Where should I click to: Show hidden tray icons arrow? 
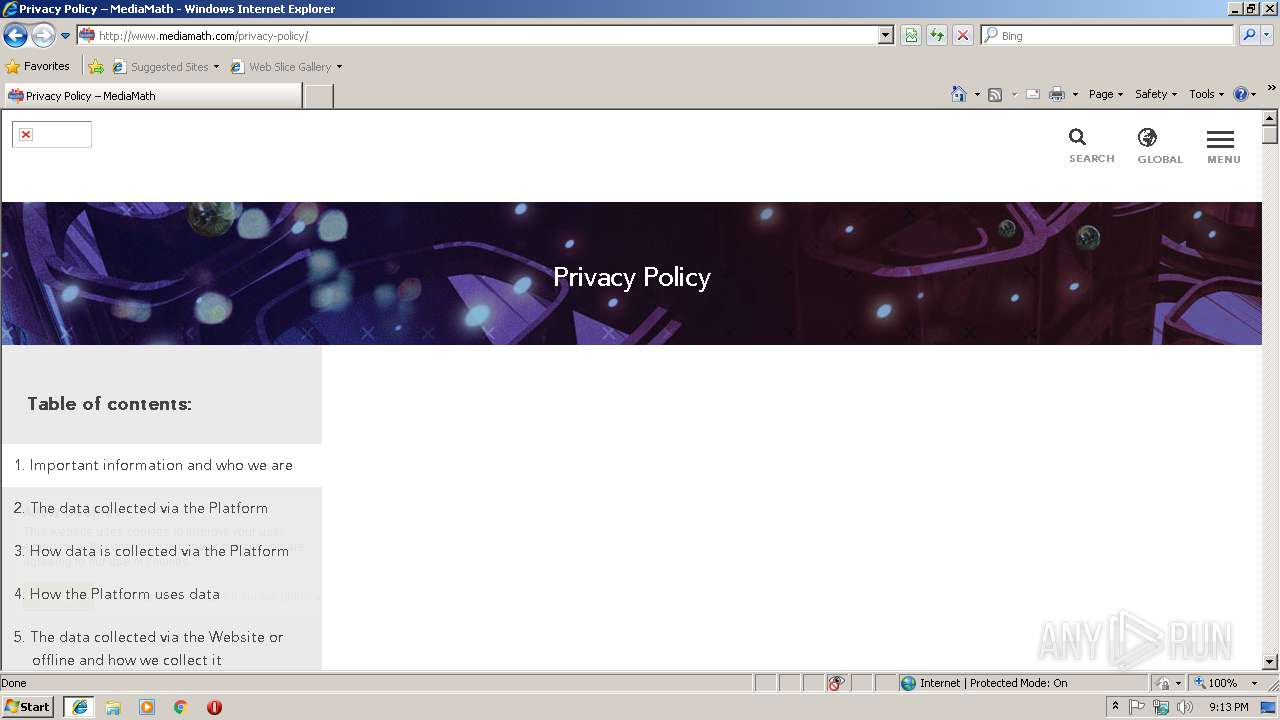1115,707
